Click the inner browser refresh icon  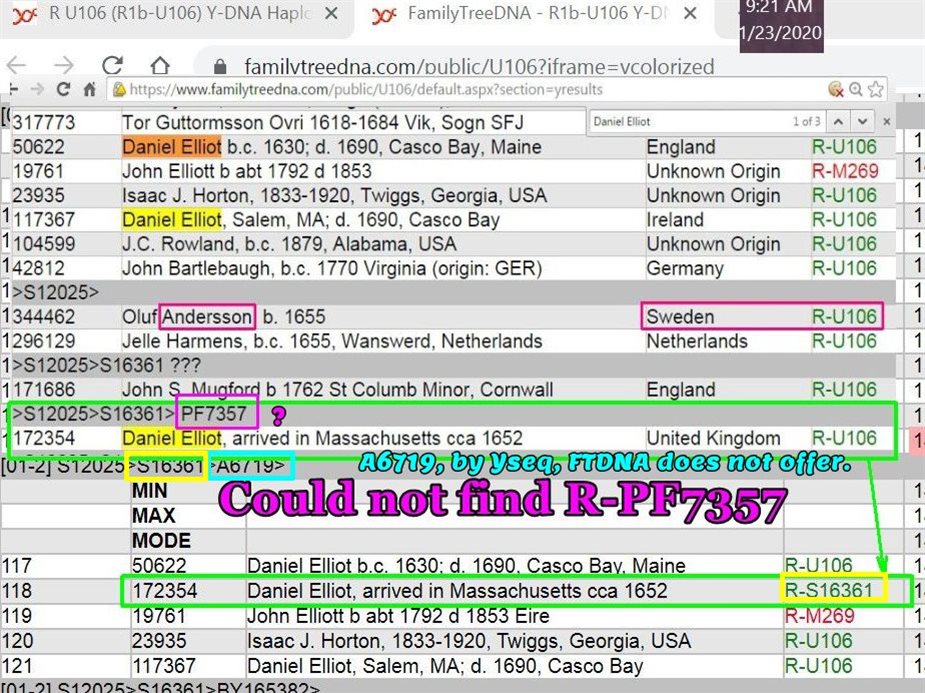[x=64, y=89]
